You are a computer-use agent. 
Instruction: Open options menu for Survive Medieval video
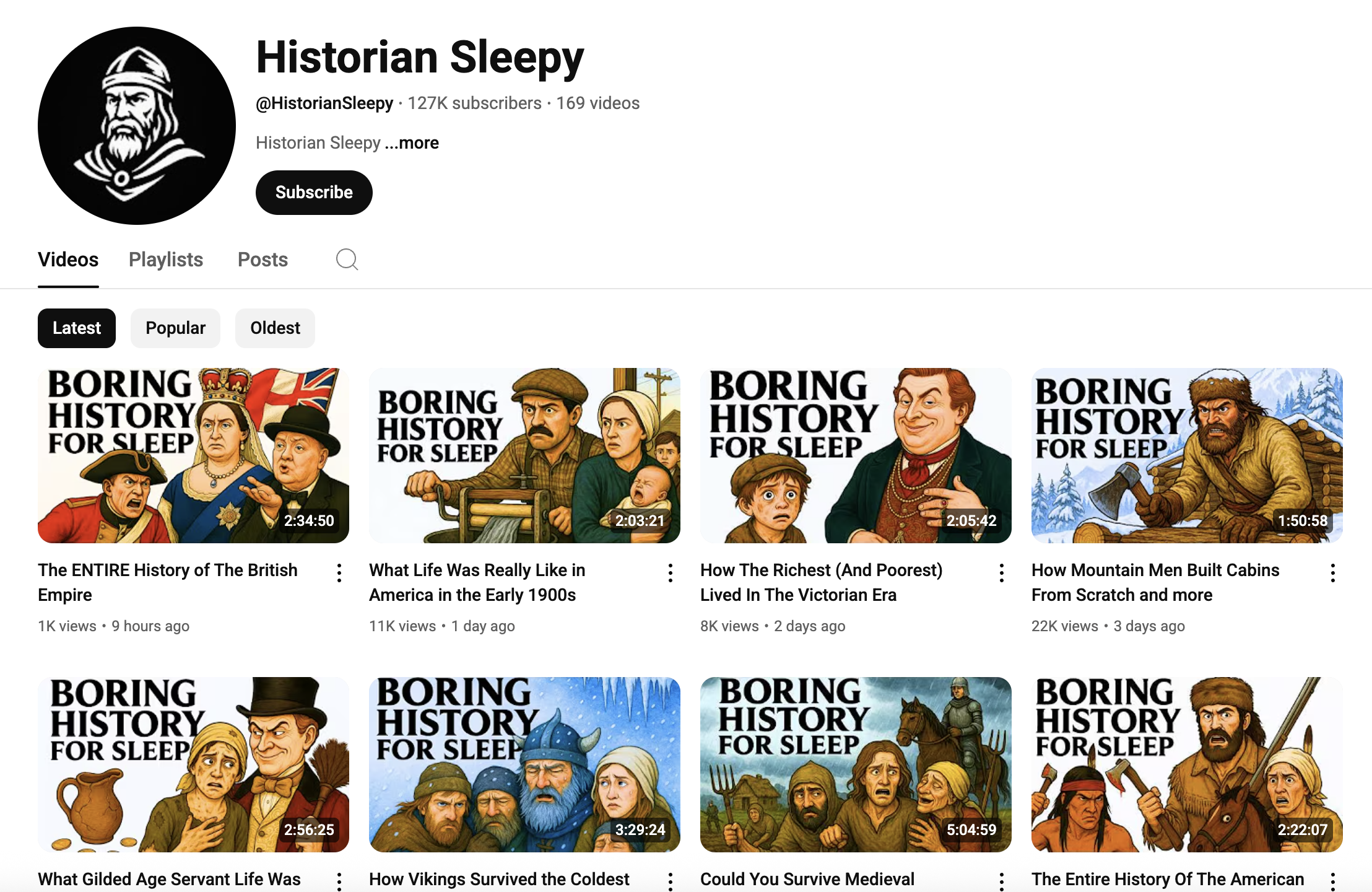tap(1002, 881)
